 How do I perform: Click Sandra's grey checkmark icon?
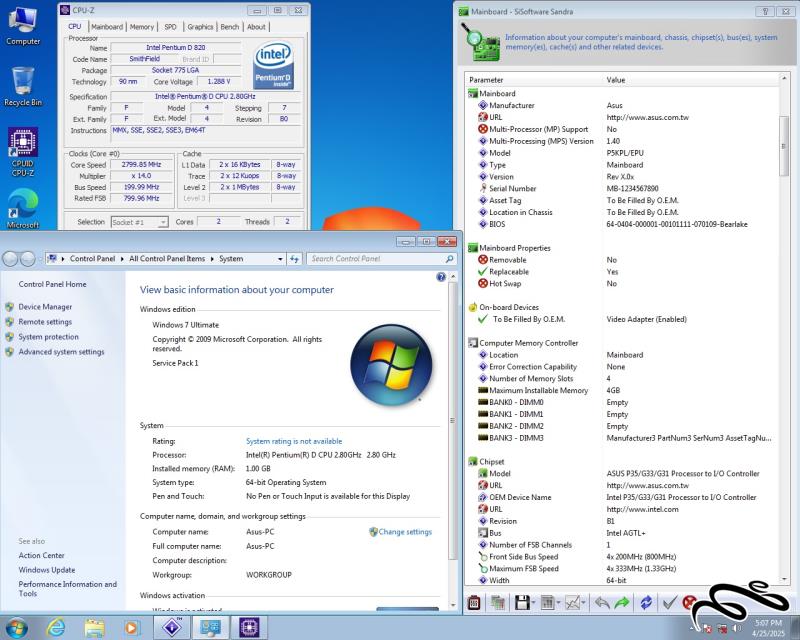[x=669, y=603]
